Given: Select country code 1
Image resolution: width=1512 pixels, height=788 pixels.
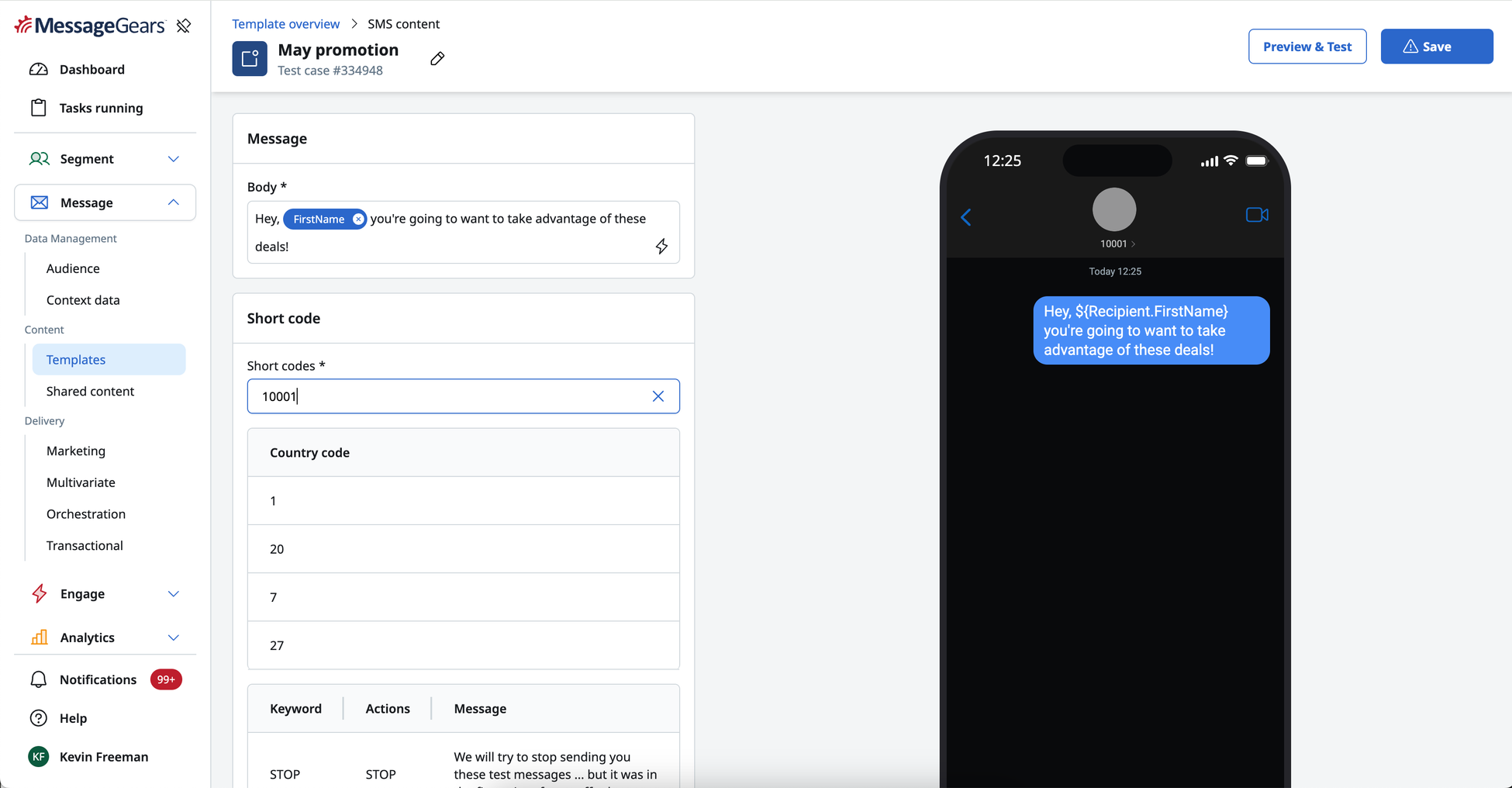Looking at the screenshot, I should 464,501.
